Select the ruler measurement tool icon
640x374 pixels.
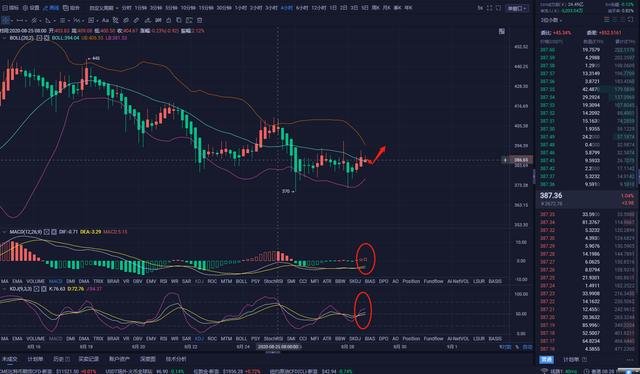(x=136, y=20)
